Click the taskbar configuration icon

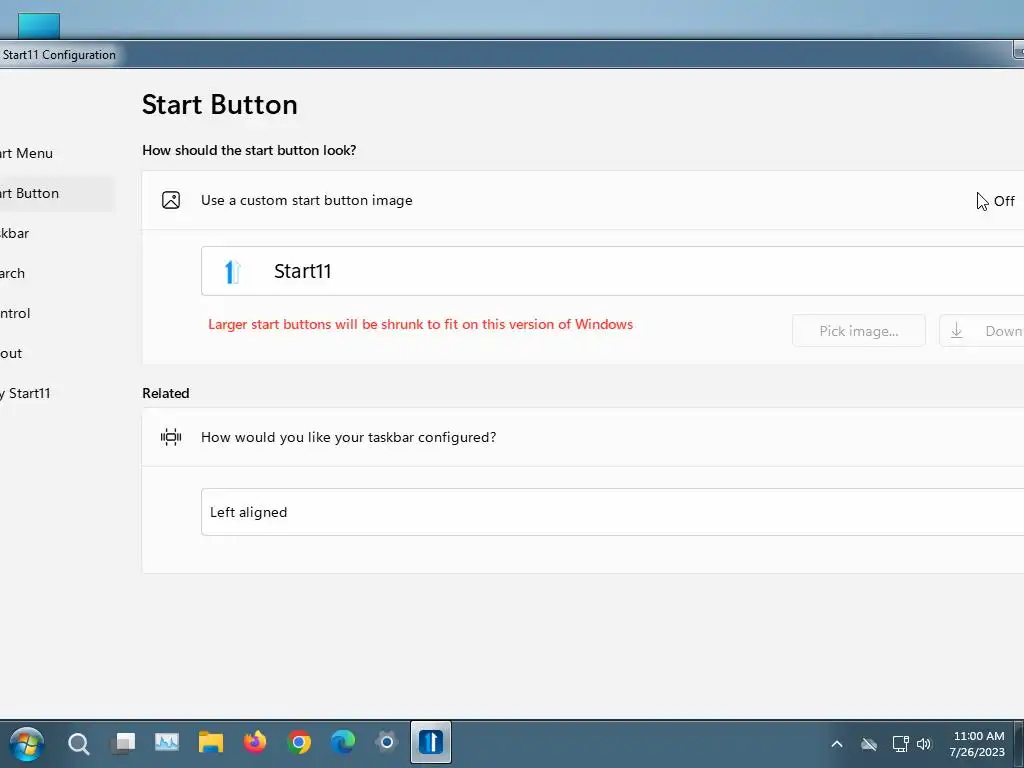(x=171, y=437)
